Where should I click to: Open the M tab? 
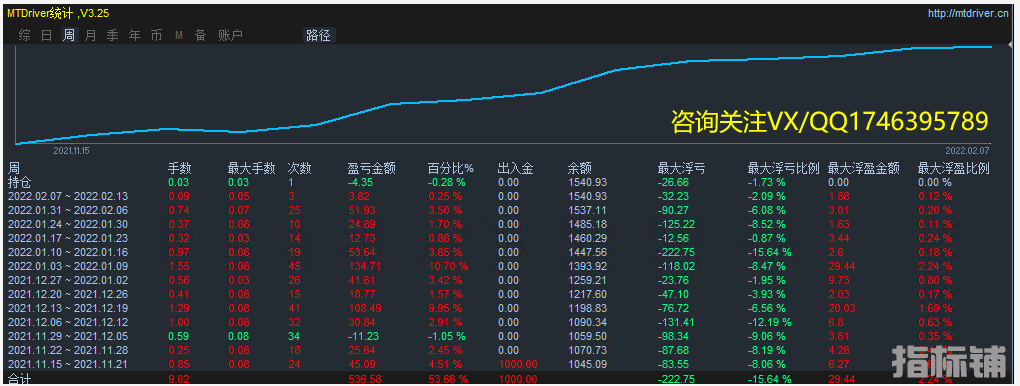click(x=178, y=36)
